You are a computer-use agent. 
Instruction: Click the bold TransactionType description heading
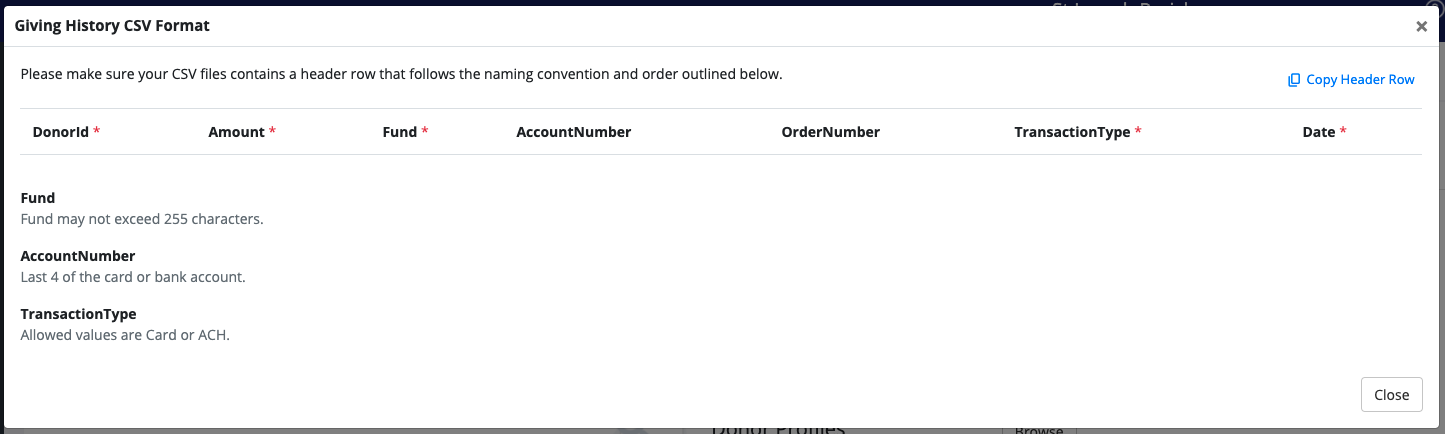point(78,314)
